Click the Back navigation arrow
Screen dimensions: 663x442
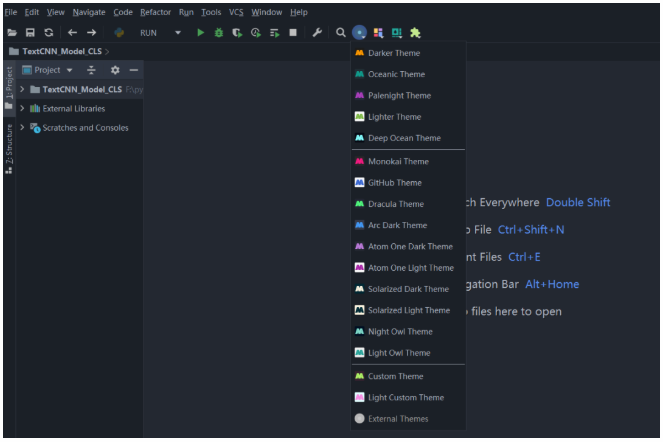click(x=72, y=33)
